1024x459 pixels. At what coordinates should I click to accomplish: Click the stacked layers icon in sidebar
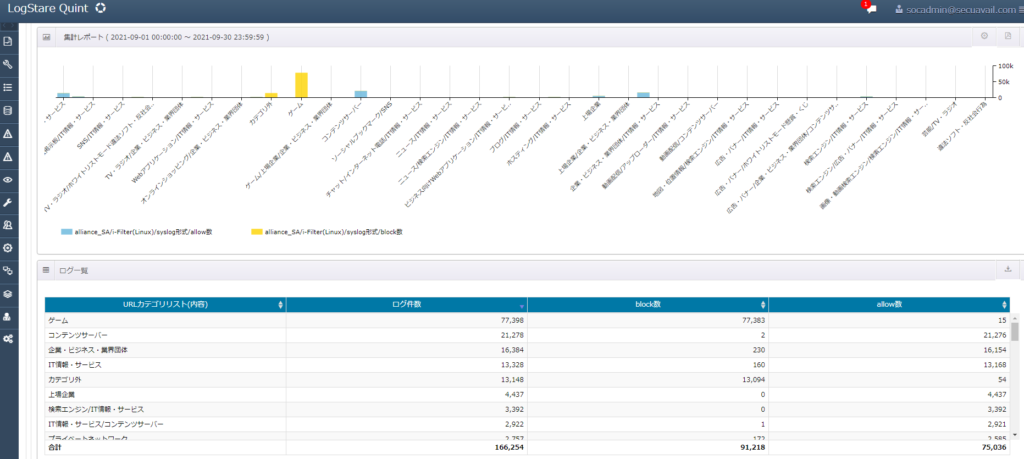click(8, 294)
